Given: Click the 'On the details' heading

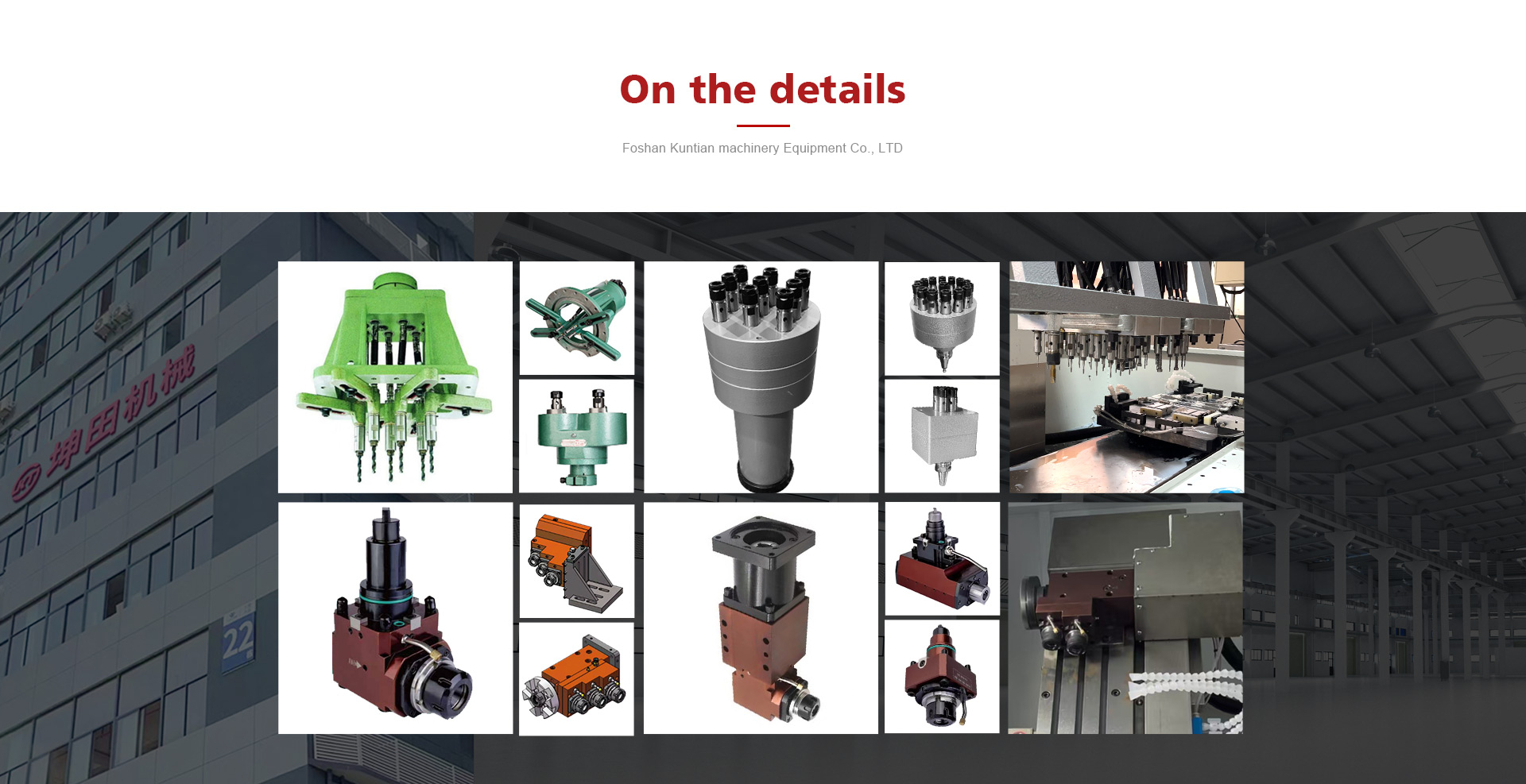Looking at the screenshot, I should (762, 89).
